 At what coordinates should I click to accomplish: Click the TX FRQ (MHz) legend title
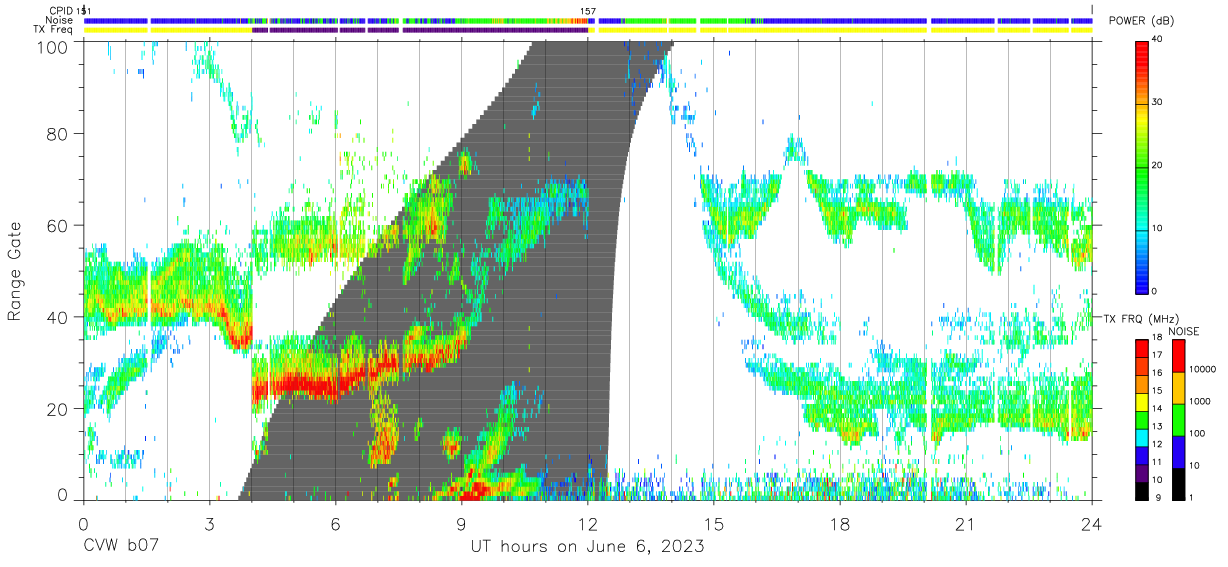tap(1140, 318)
